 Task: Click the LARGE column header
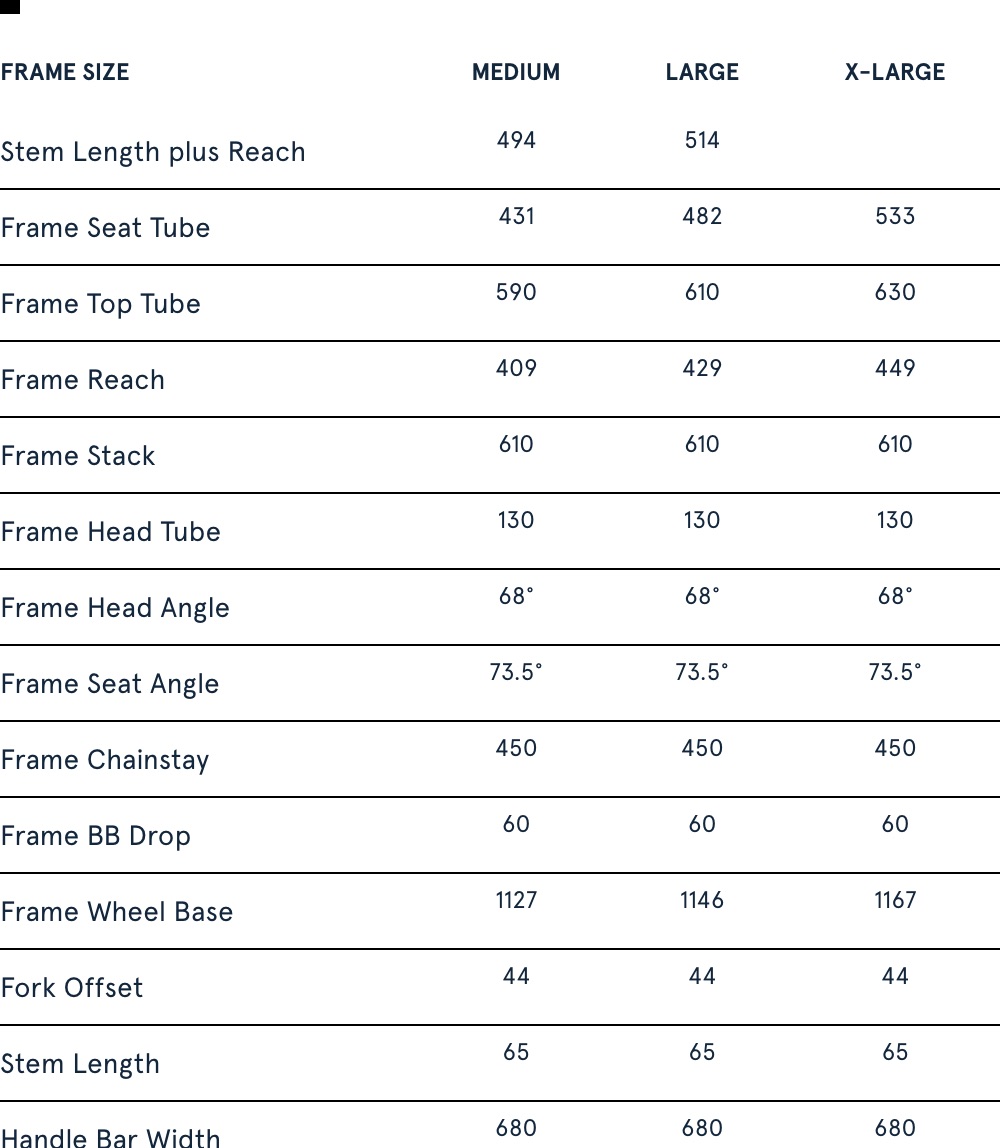click(x=702, y=72)
